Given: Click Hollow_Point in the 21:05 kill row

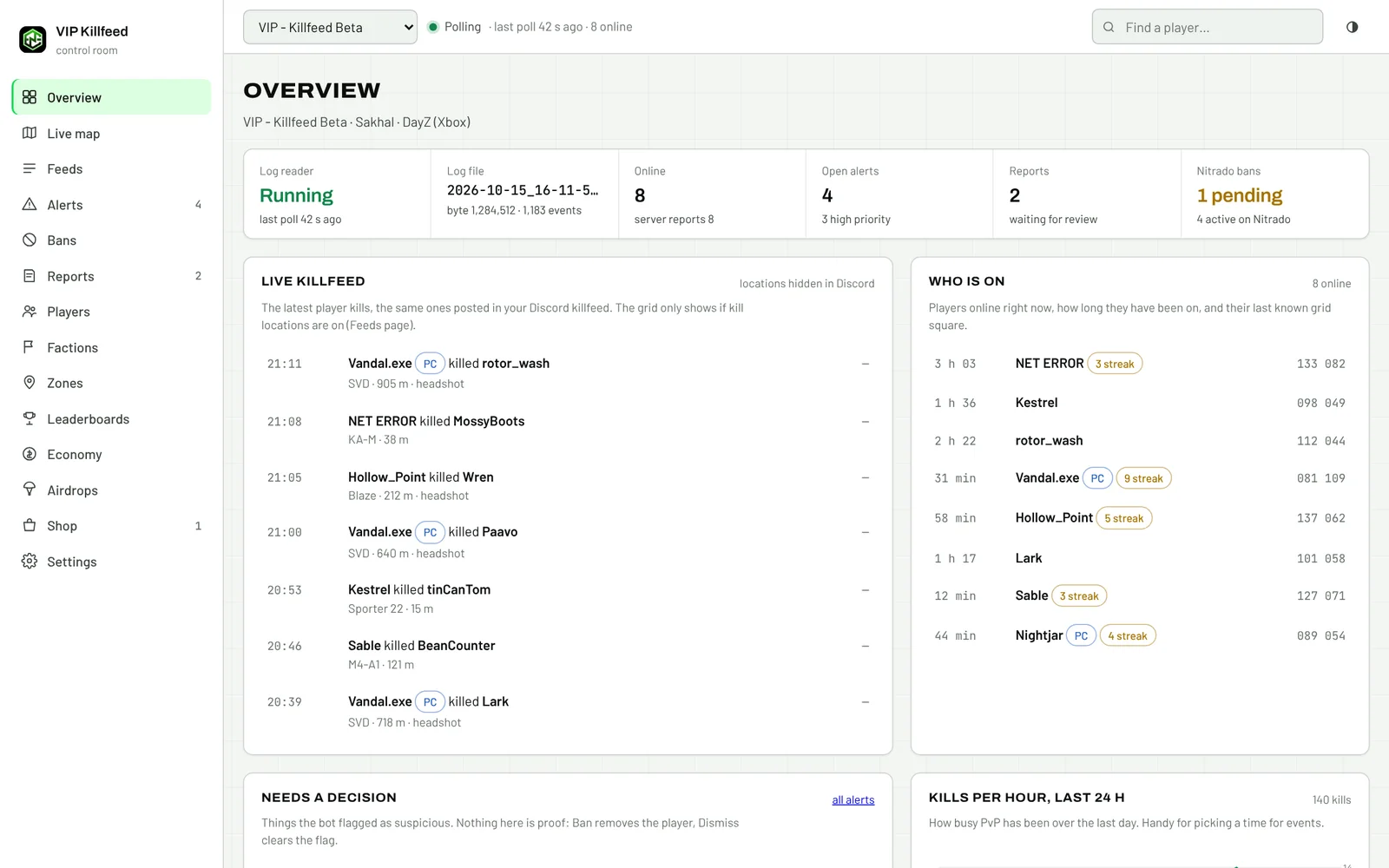Looking at the screenshot, I should (387, 477).
